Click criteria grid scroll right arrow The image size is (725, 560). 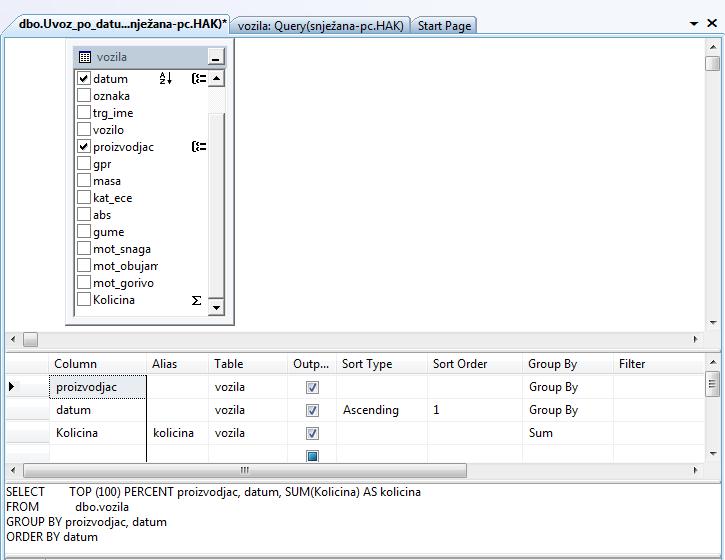(x=695, y=470)
